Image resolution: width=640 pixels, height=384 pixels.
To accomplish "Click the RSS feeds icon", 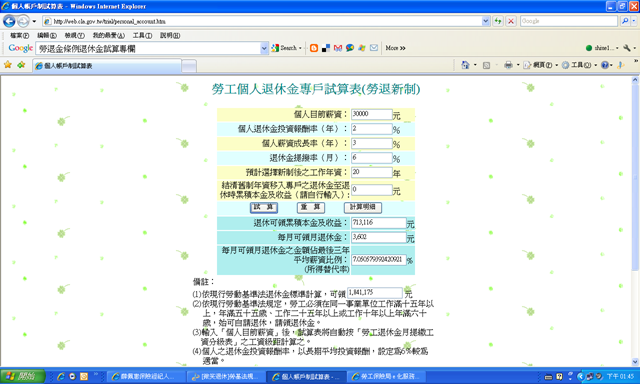I will tap(486, 65).
